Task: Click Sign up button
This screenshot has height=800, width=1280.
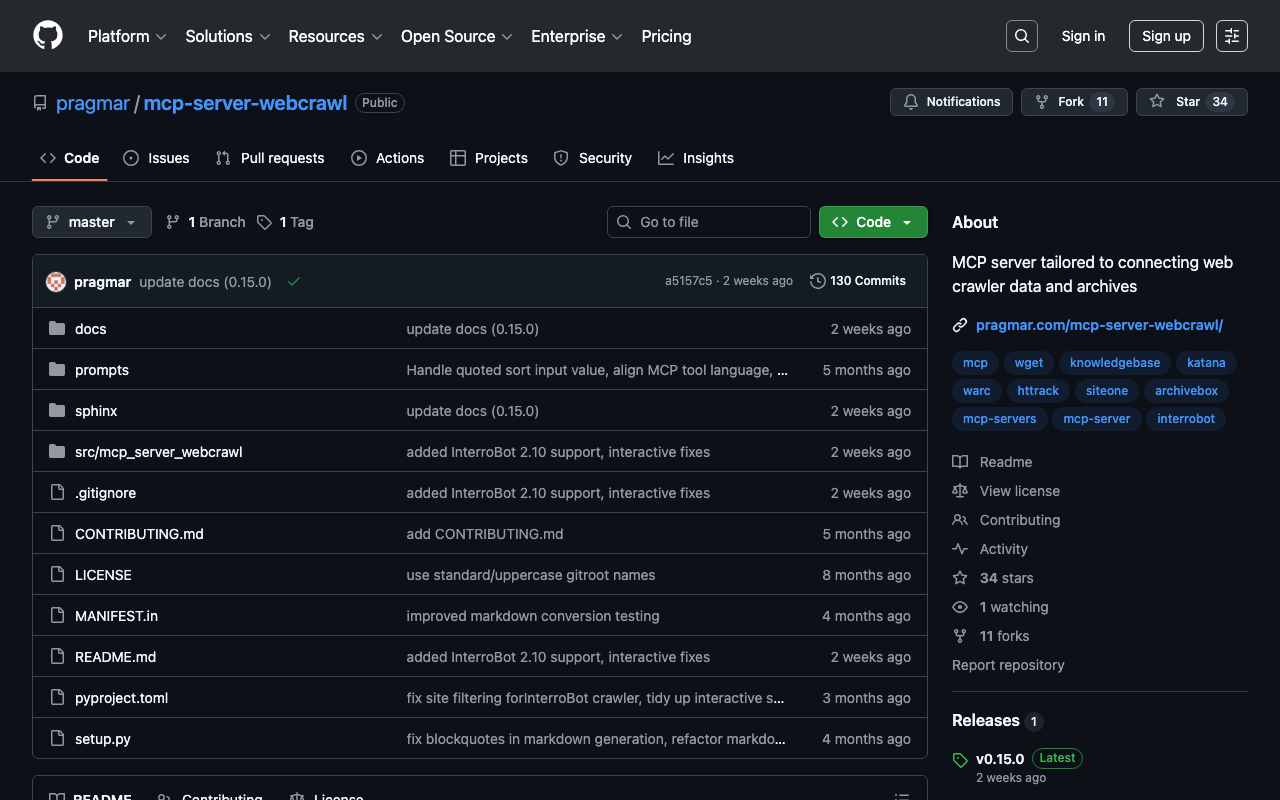Action: point(1166,36)
